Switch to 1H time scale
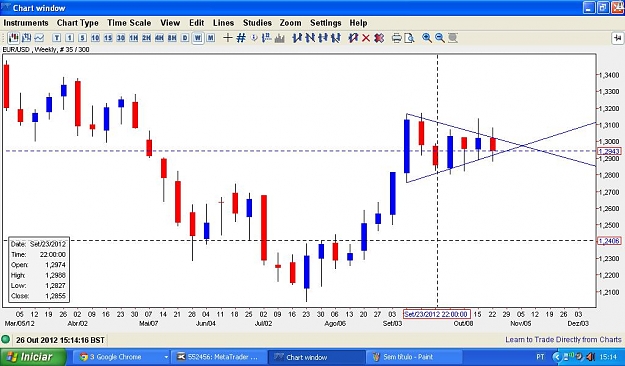 click(134, 38)
